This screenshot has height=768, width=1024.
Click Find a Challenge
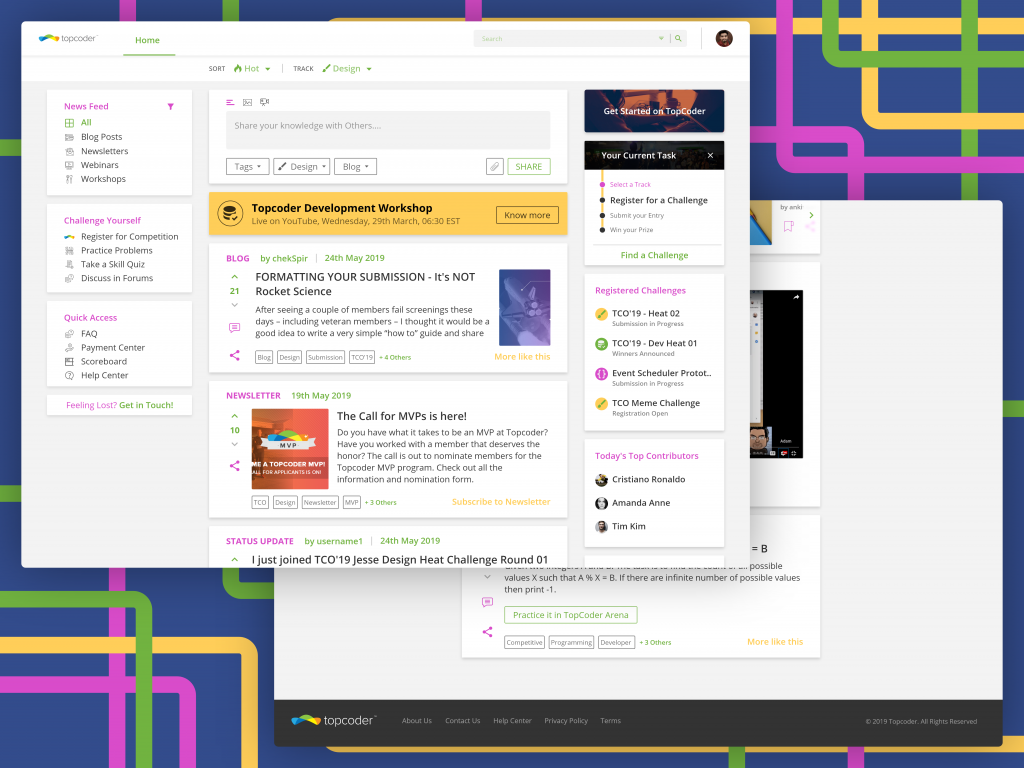654,255
